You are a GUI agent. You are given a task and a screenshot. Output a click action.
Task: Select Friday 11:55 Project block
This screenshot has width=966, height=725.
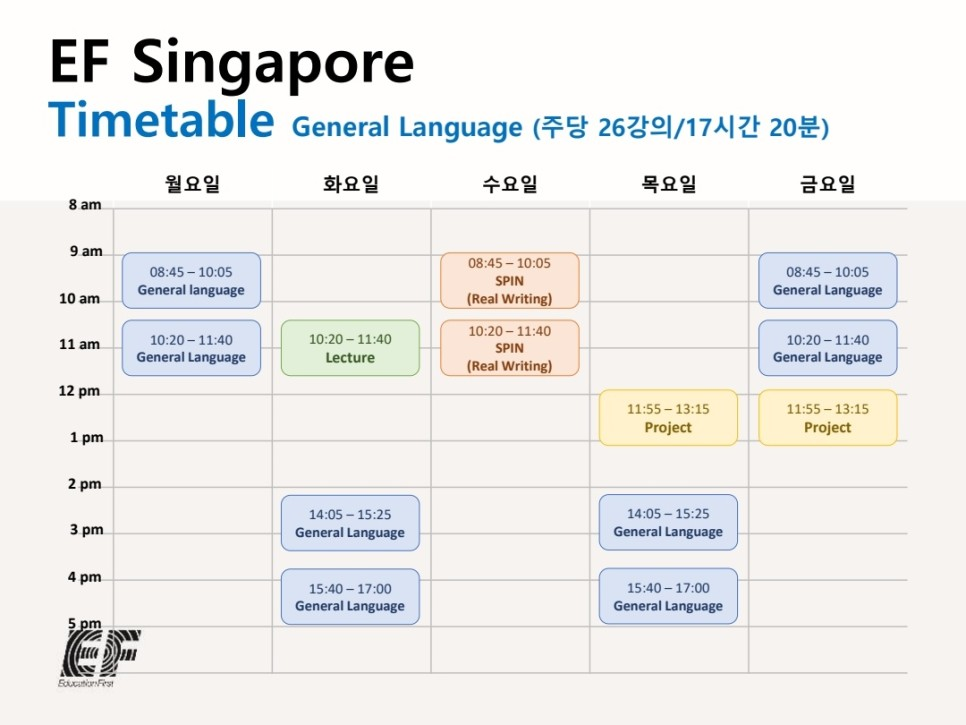click(827, 418)
